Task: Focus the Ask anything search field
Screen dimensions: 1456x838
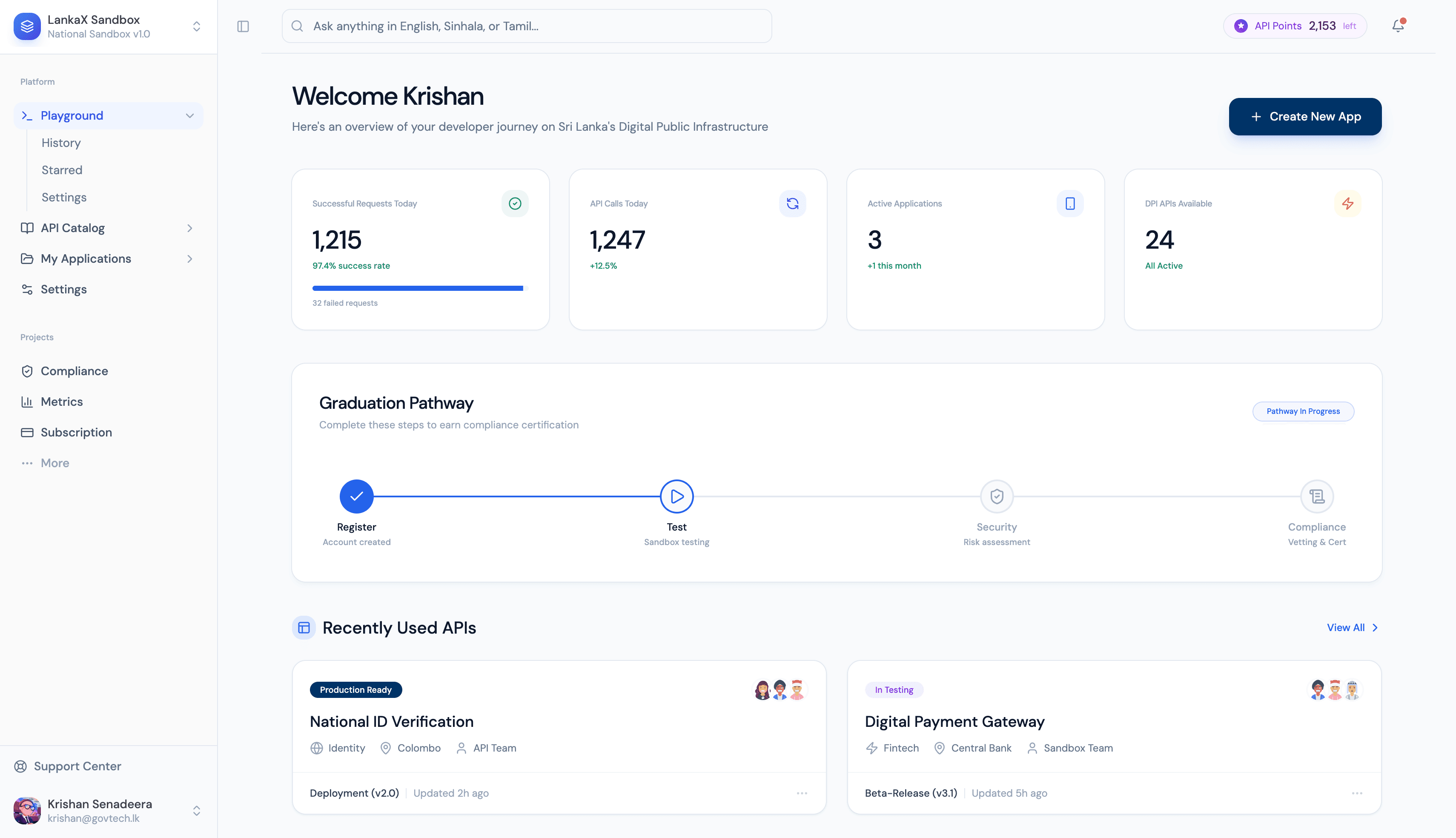Action: [526, 26]
